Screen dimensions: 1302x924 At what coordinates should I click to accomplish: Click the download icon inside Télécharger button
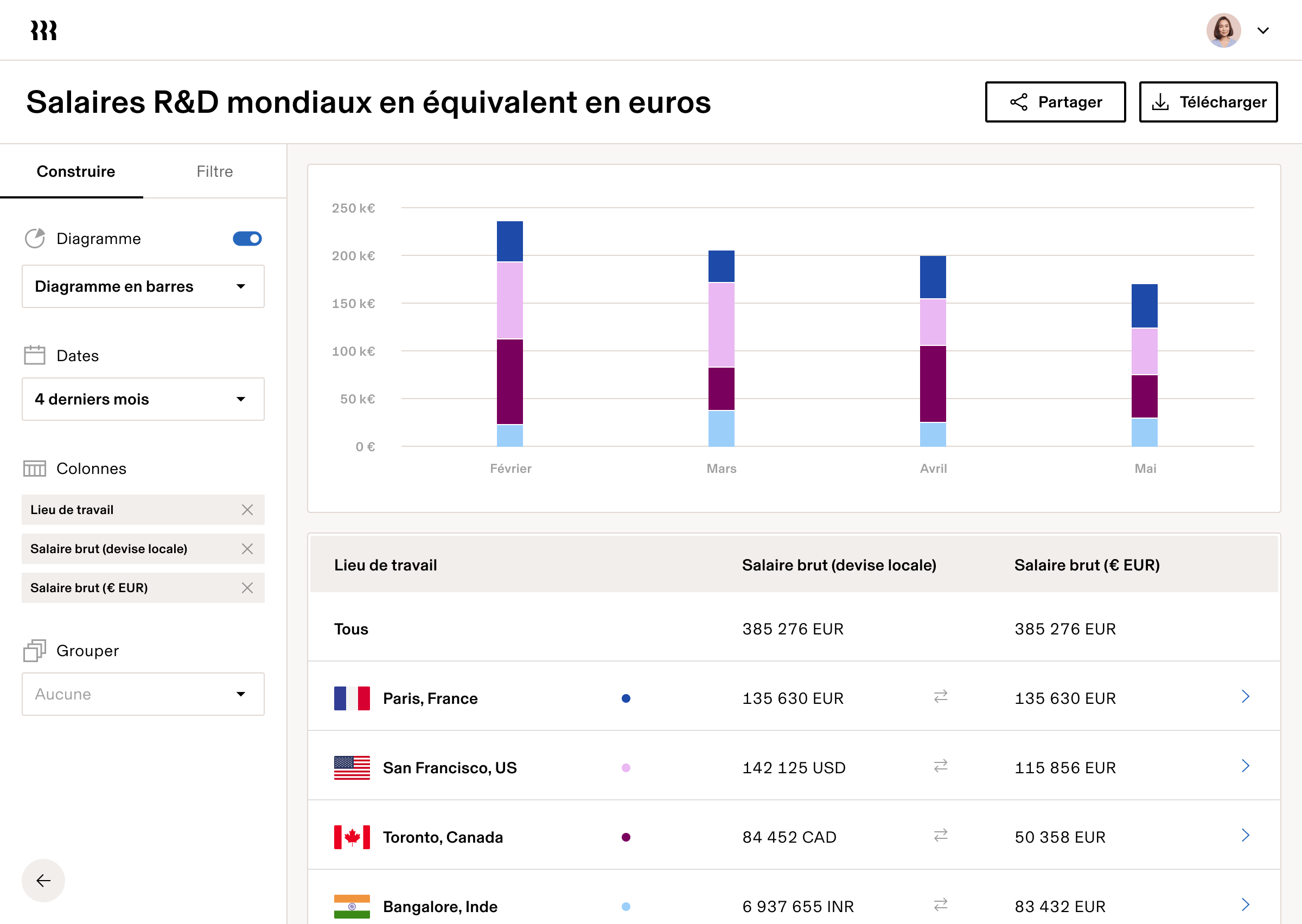pos(1161,101)
